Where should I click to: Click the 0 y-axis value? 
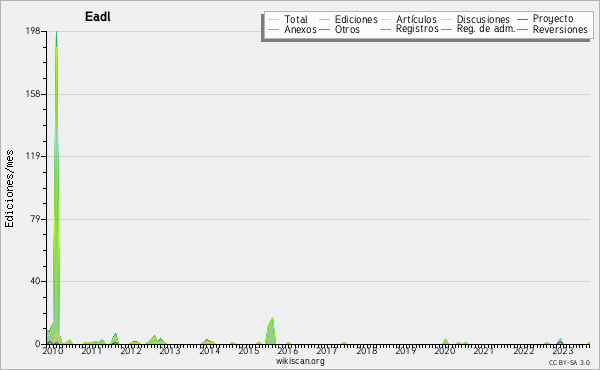[38, 344]
